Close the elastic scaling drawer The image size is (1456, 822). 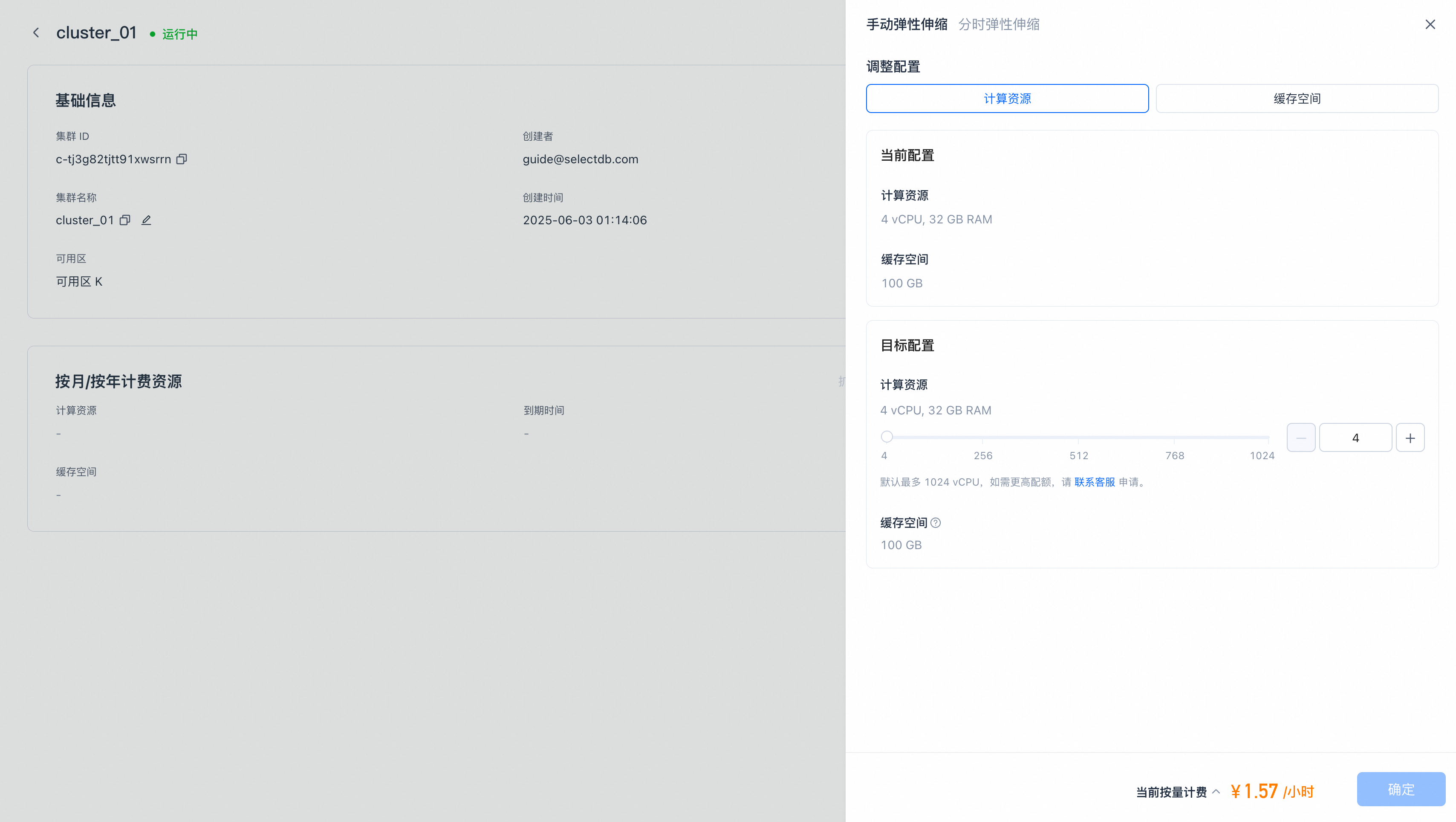click(1430, 24)
